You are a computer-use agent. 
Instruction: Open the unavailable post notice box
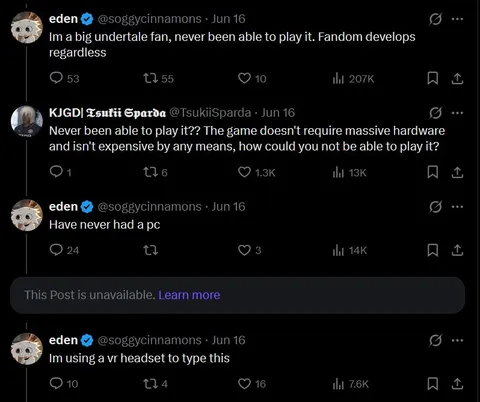237,295
